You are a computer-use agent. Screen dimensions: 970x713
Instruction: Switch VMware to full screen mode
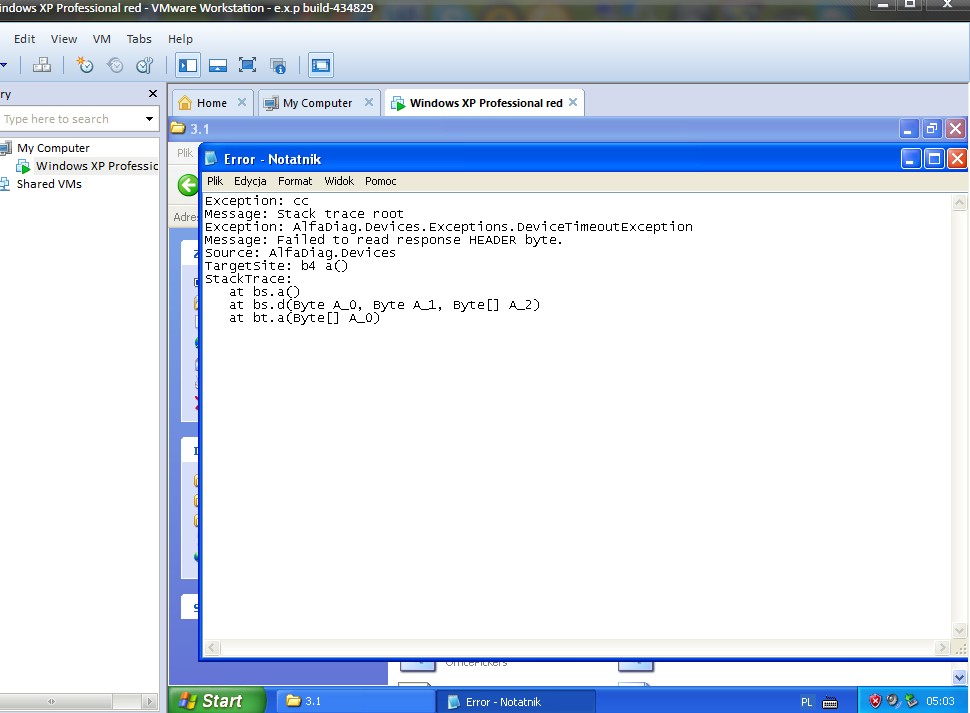coord(247,65)
